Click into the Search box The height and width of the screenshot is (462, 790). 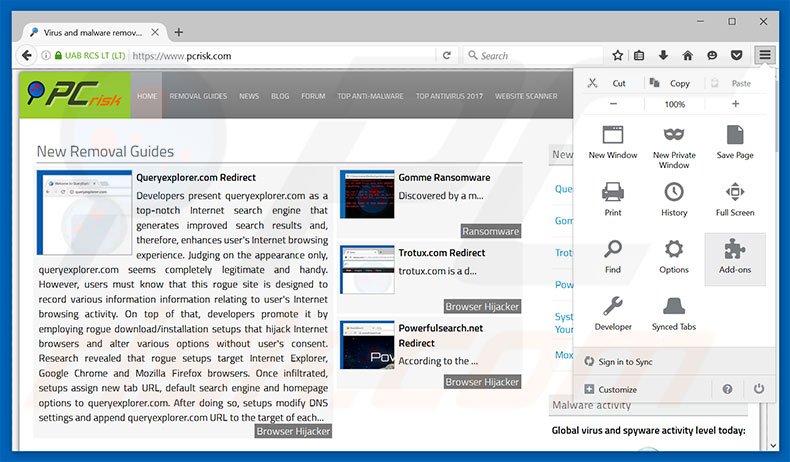pyautogui.click(x=535, y=55)
